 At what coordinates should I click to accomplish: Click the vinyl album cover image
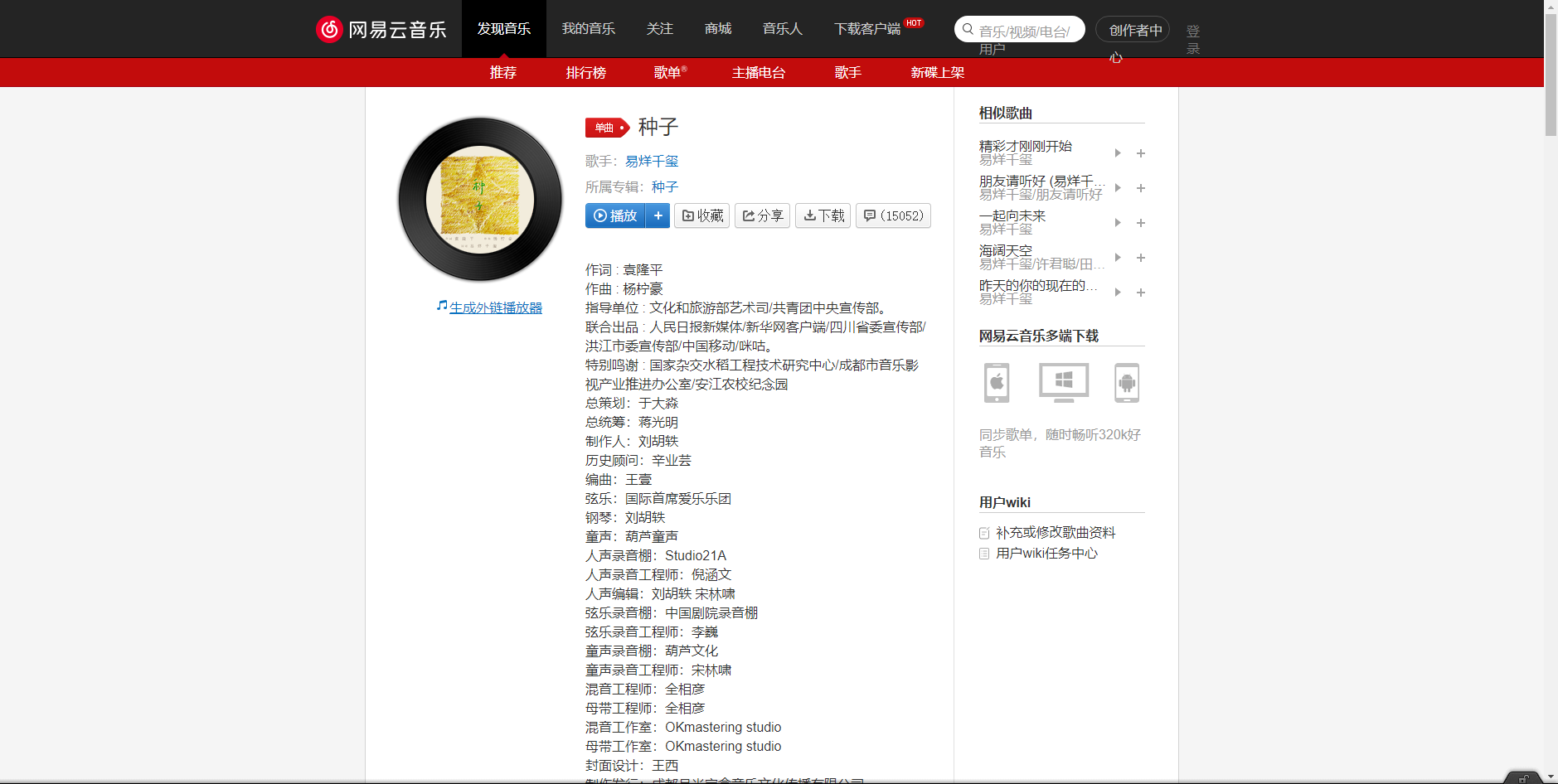(480, 200)
